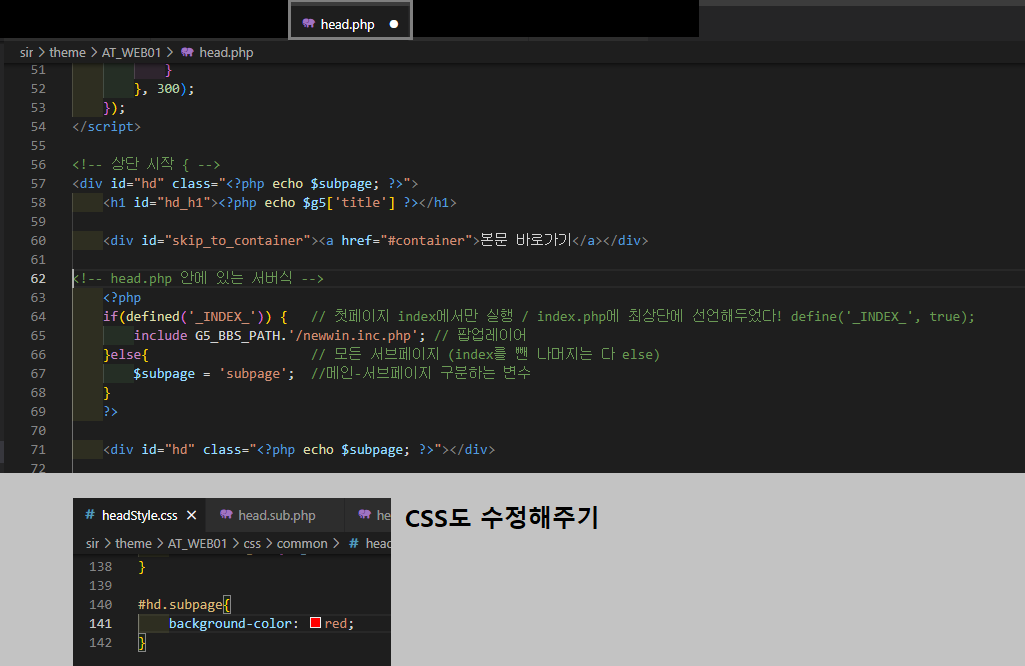Click the background-color property text
This screenshot has width=1025, height=666.
[230, 624]
